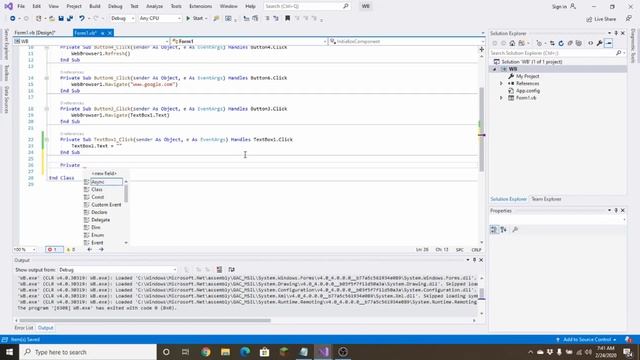Click the Output panel horizontal scrollbar
The image size is (640, 360).
(145, 320)
